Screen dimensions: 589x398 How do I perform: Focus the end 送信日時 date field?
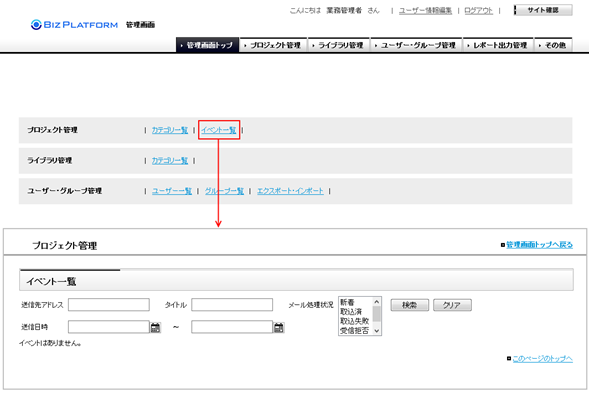click(x=232, y=327)
